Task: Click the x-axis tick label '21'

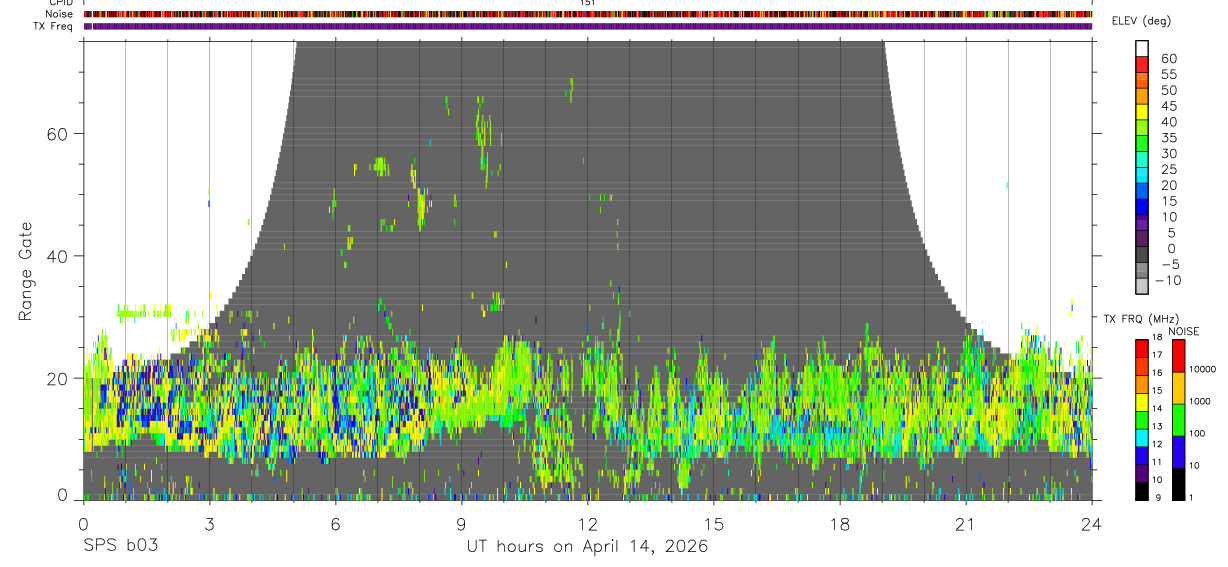Action: pyautogui.click(x=966, y=524)
